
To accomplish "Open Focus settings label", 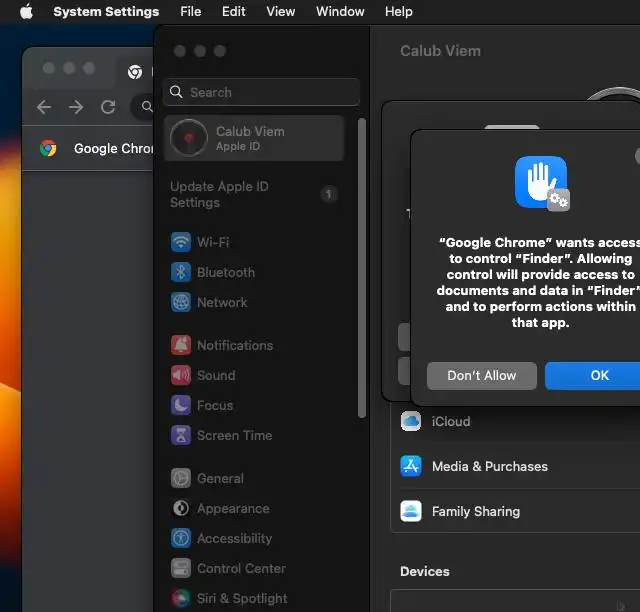I will (215, 405).
